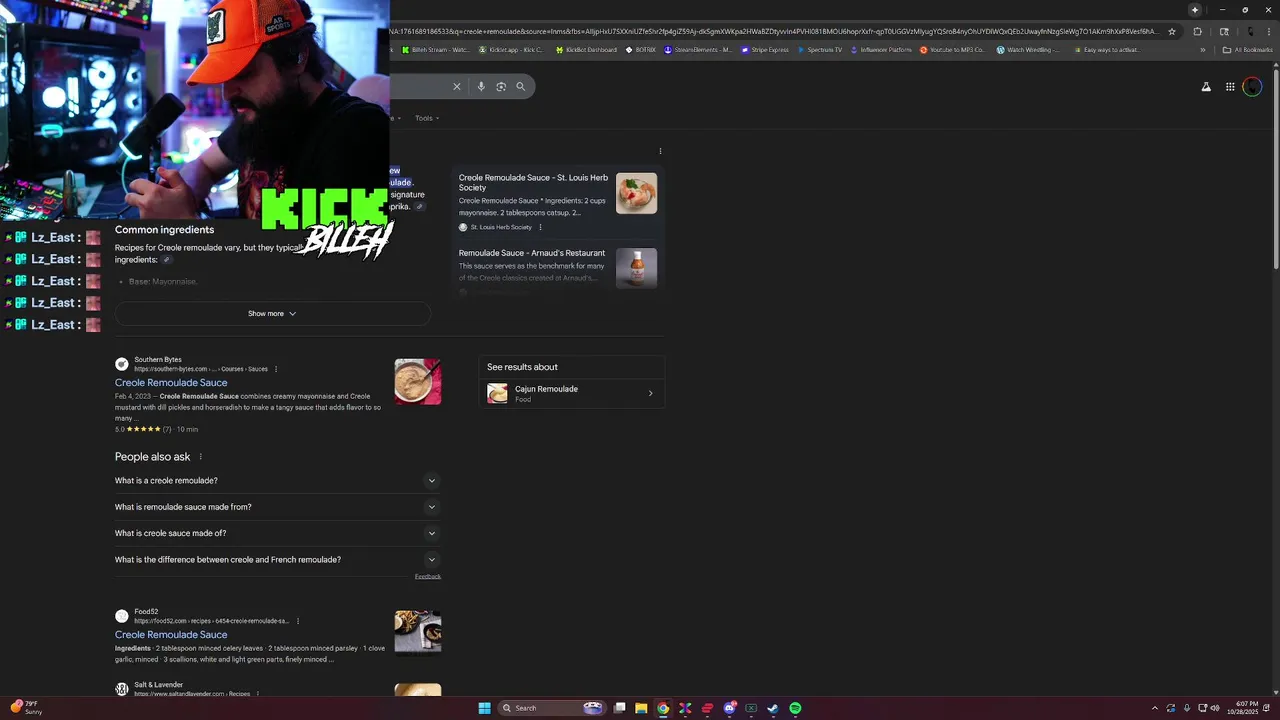
Task: Open the Watch Wrestling bookmark
Action: [1028, 50]
